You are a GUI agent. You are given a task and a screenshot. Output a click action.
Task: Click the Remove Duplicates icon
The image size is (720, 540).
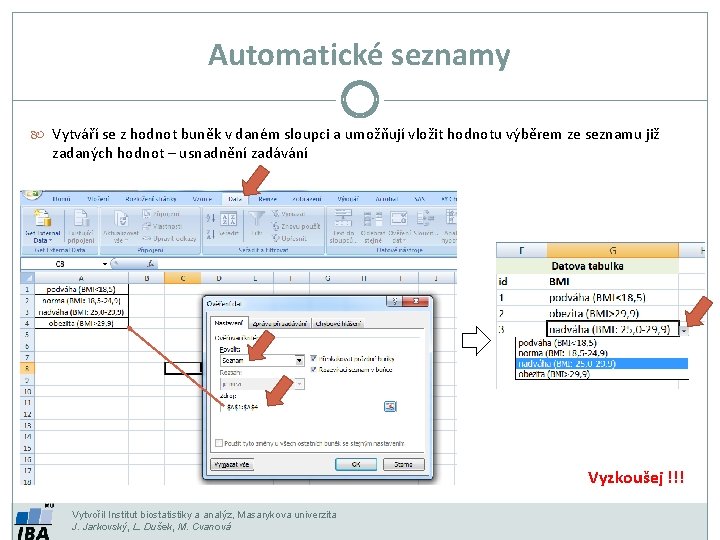[373, 219]
